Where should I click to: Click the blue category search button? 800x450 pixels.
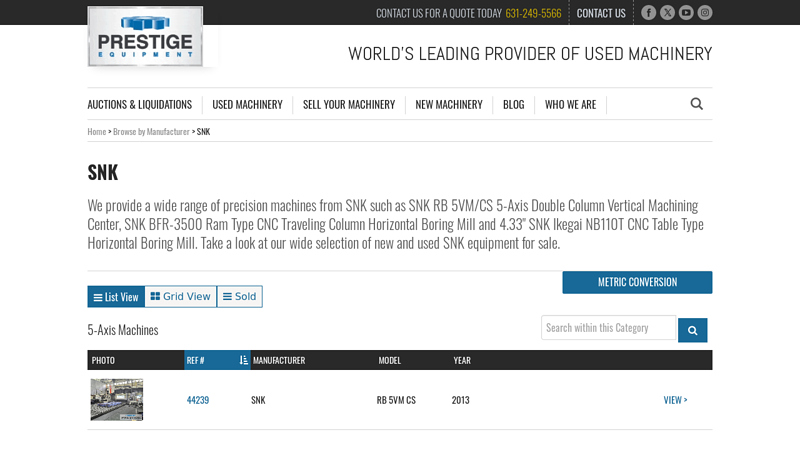pyautogui.click(x=692, y=330)
